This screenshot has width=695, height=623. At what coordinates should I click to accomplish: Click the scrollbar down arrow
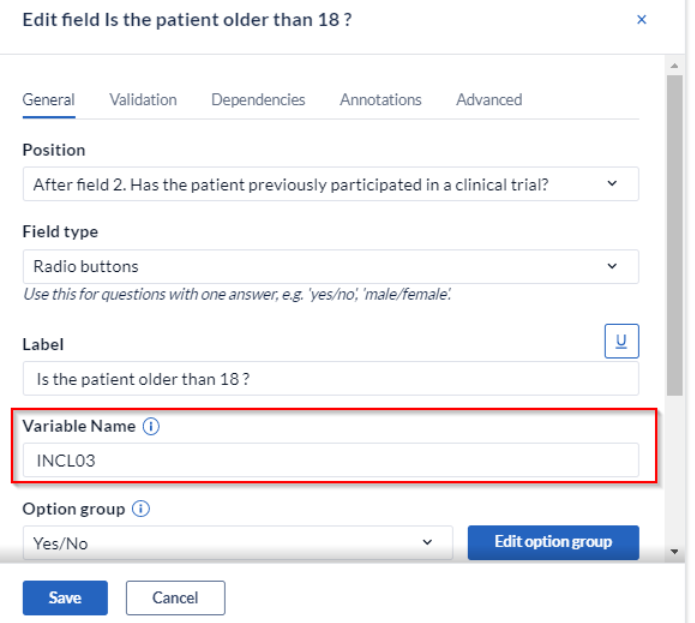[675, 552]
